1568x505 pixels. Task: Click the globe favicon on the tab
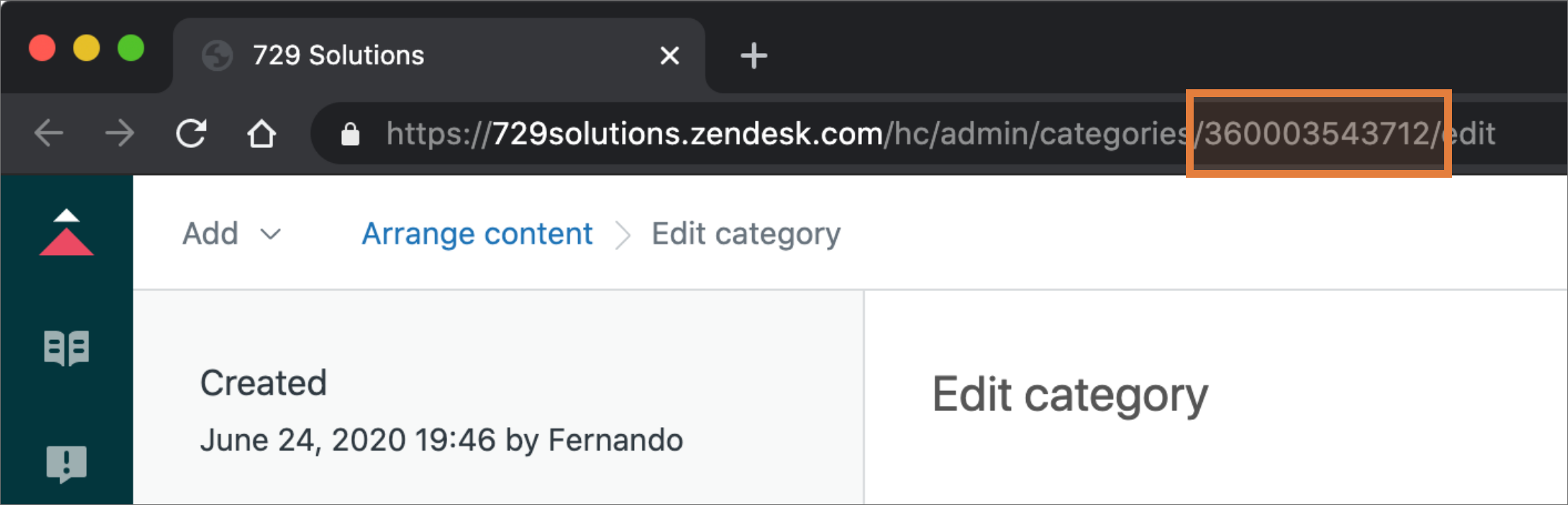[x=217, y=55]
